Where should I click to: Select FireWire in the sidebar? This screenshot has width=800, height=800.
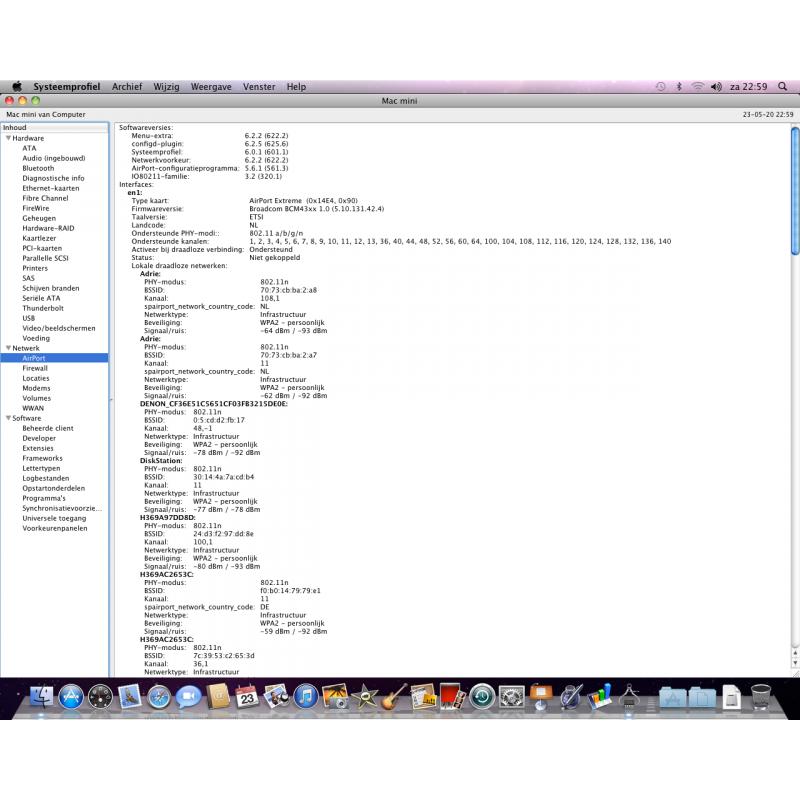click(x=36, y=208)
